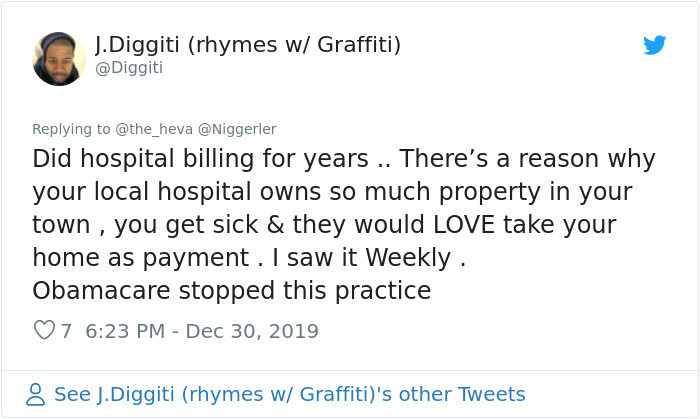Click the word 'LOVE' in the tweet
The width and height of the screenshot is (700, 419).
[464, 224]
